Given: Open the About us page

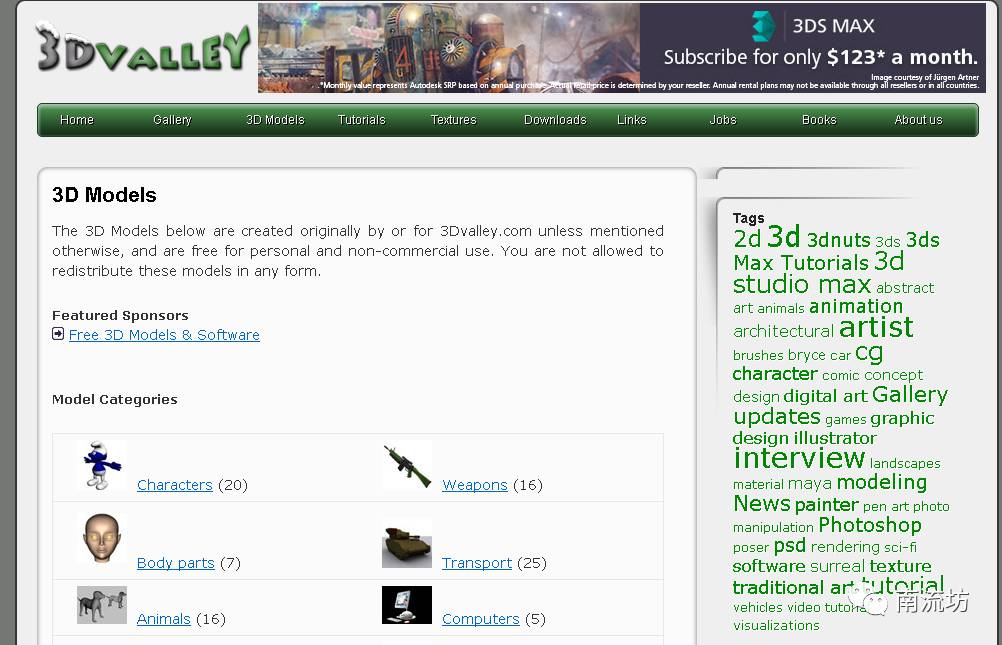Looking at the screenshot, I should click(x=918, y=120).
